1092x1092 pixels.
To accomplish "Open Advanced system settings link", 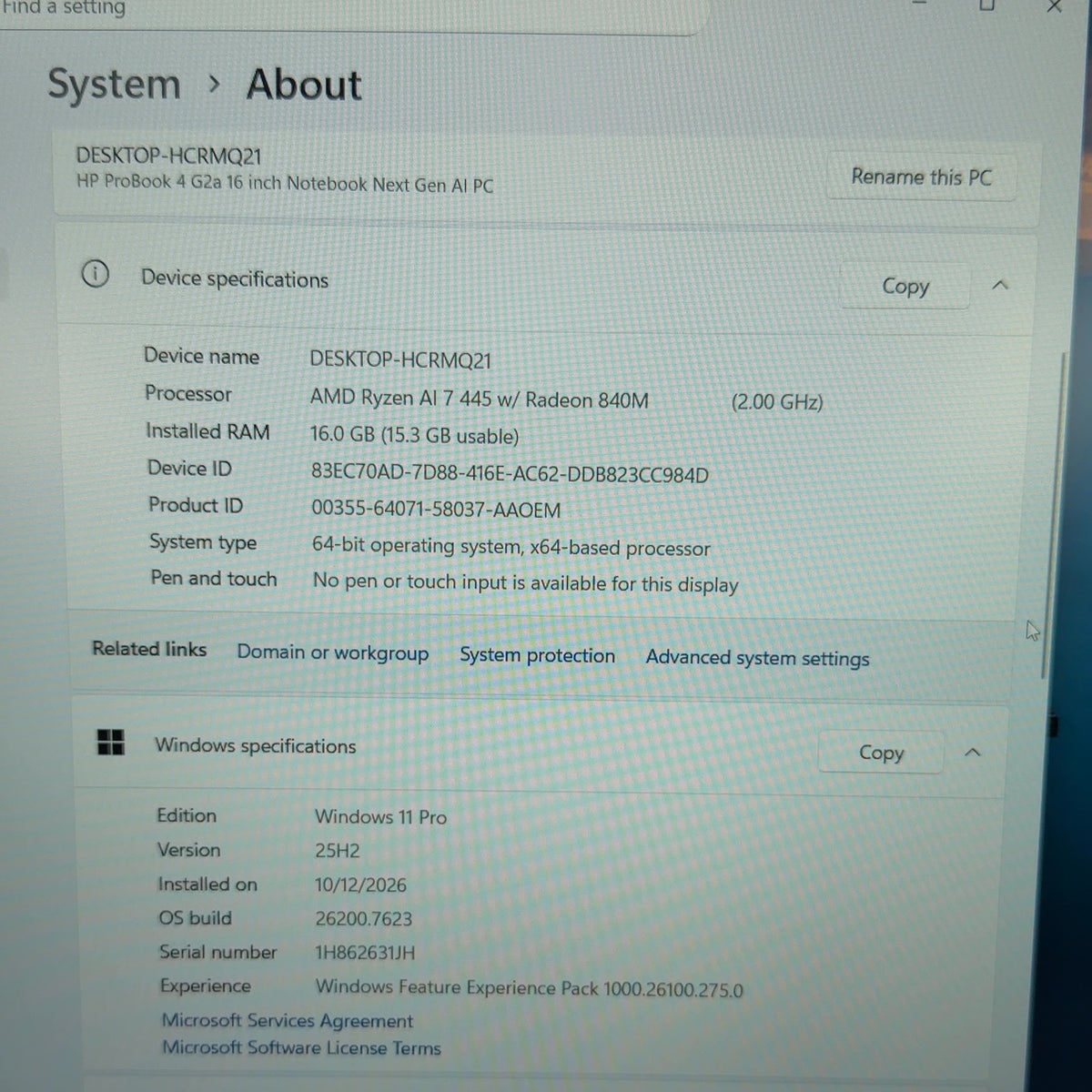I will 757,658.
